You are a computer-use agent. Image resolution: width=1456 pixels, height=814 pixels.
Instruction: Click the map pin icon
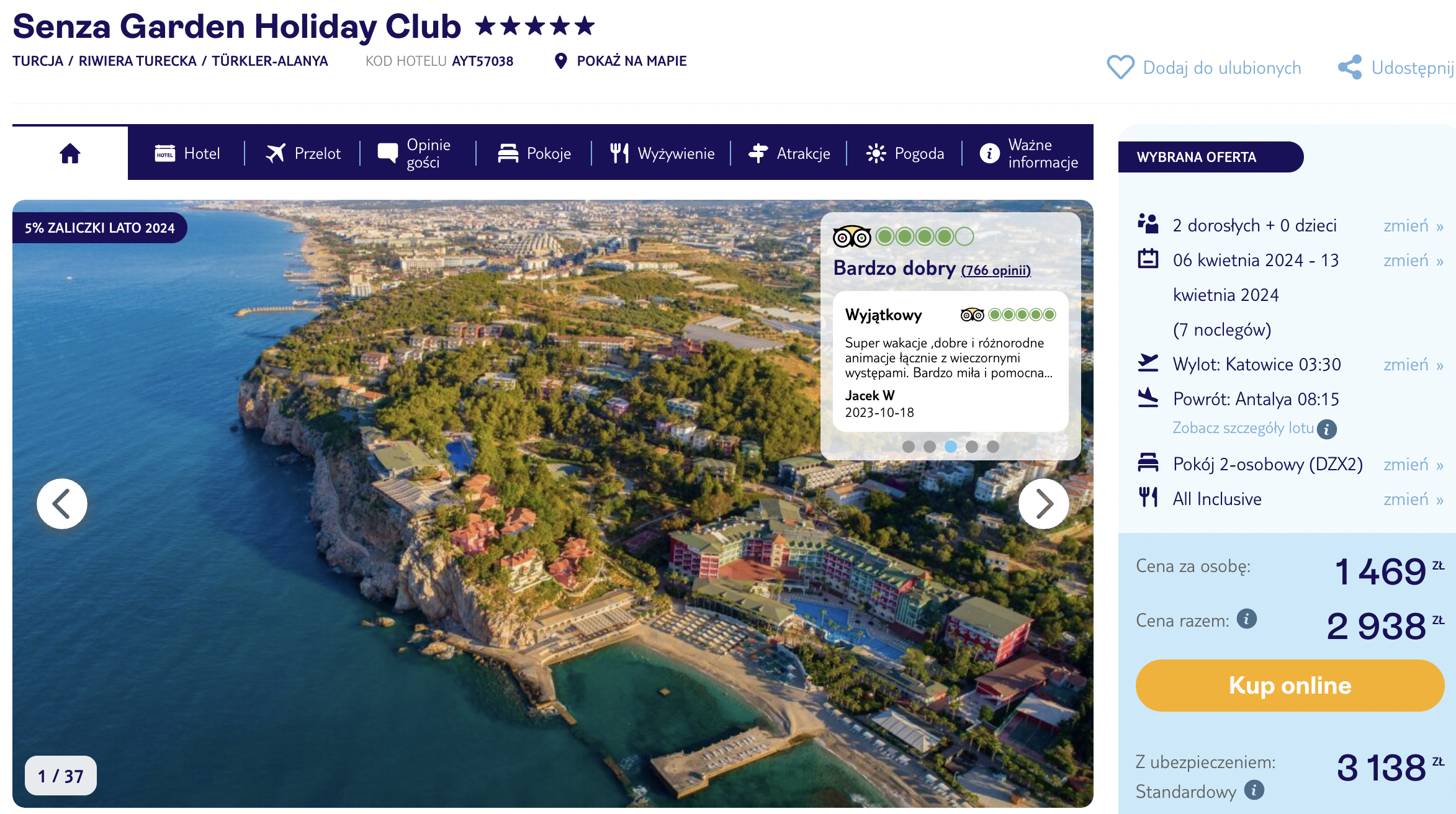[x=560, y=61]
